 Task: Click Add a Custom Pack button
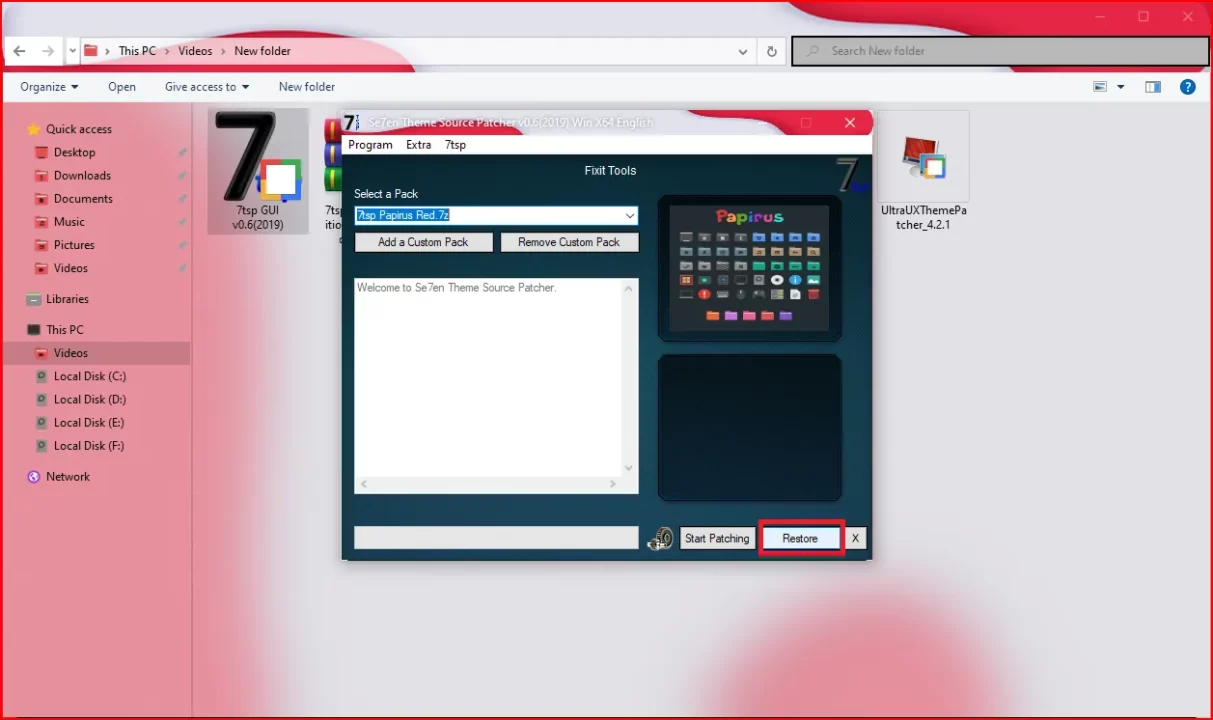(x=423, y=242)
